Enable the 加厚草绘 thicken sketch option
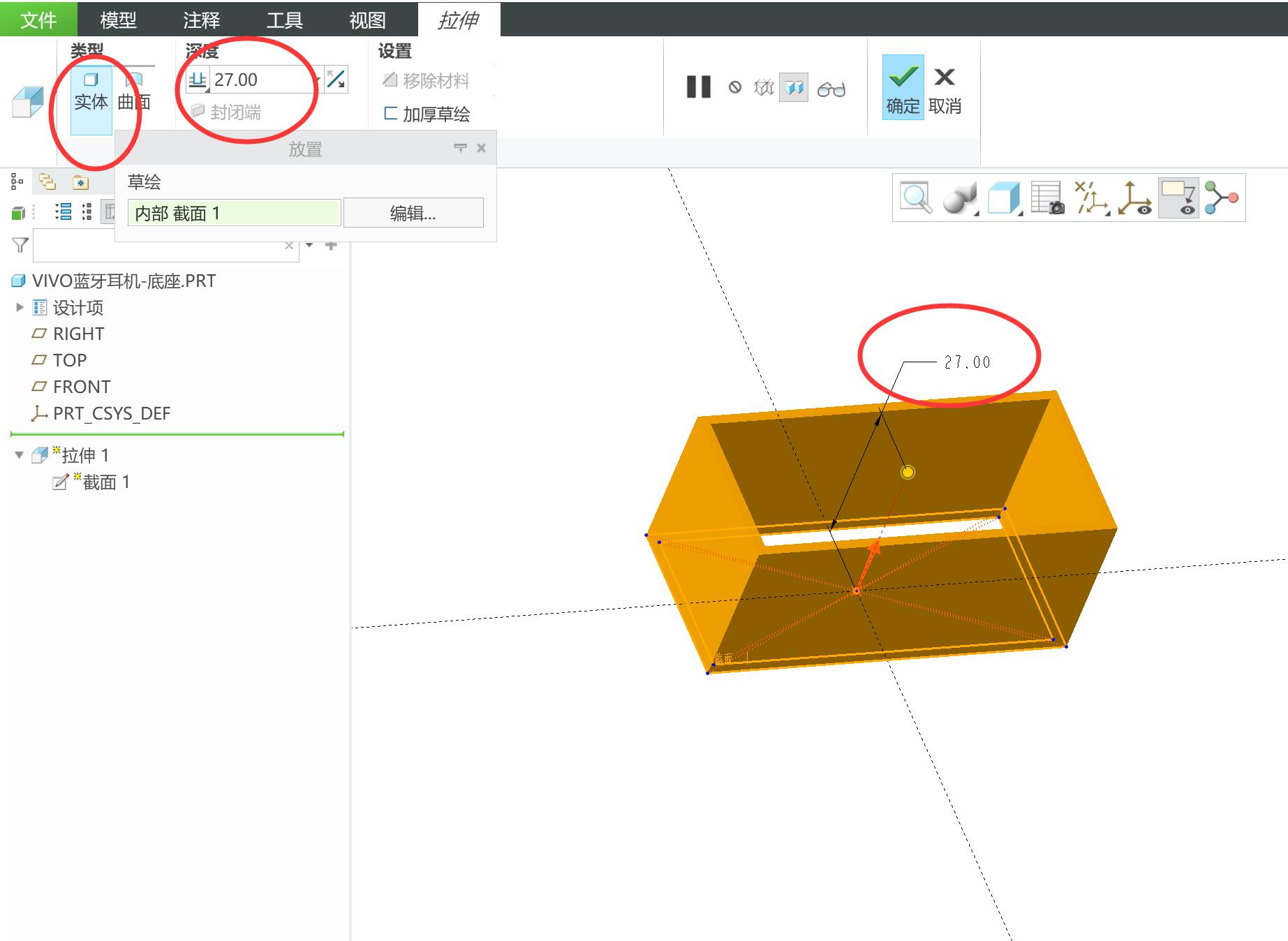The height and width of the screenshot is (941, 1288). 427,114
